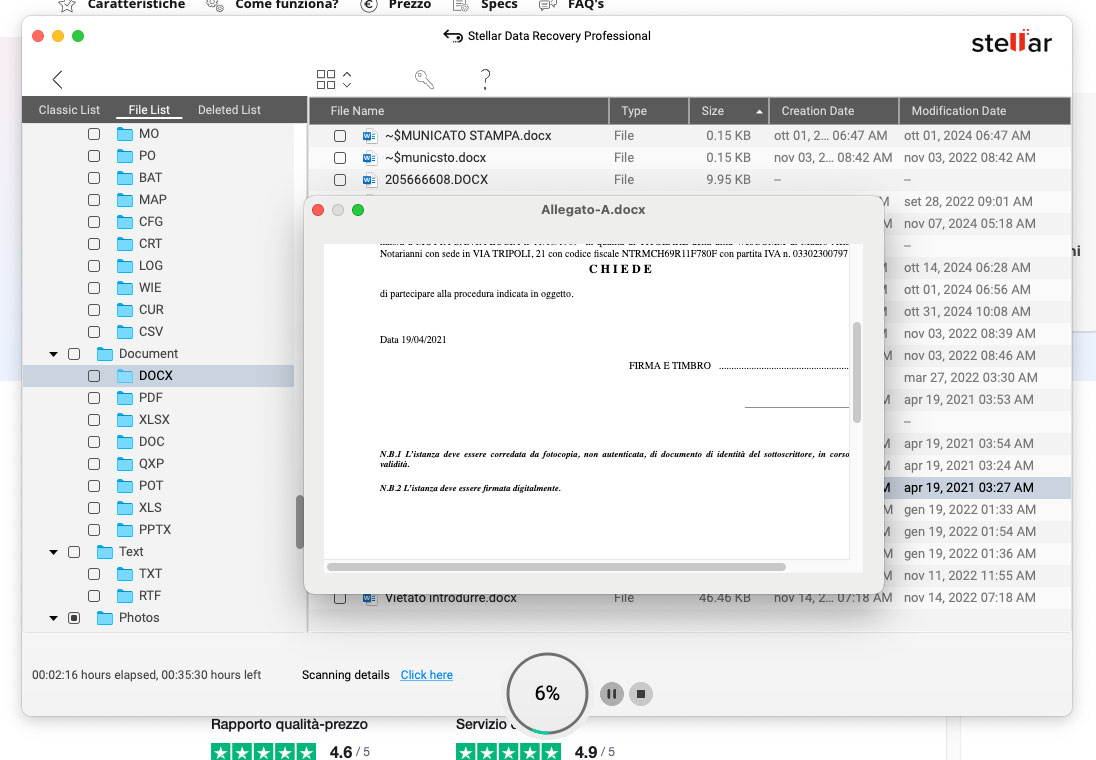
Task: Check the box for 205666608.DOCX
Action: [340, 180]
